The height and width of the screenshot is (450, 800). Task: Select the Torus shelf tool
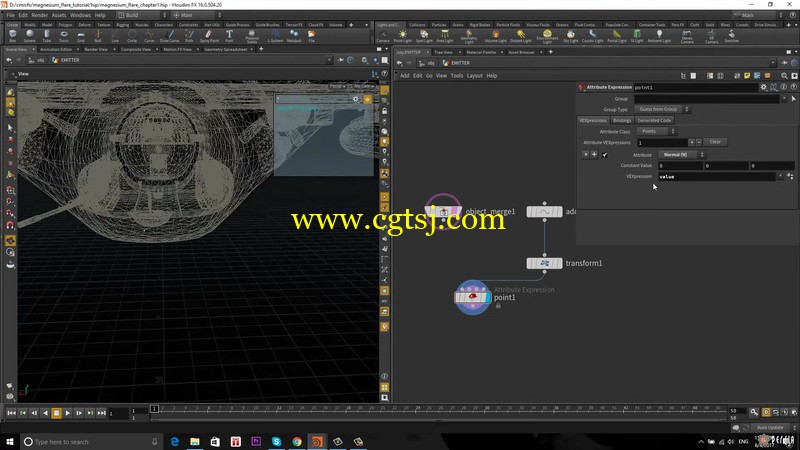click(64, 36)
